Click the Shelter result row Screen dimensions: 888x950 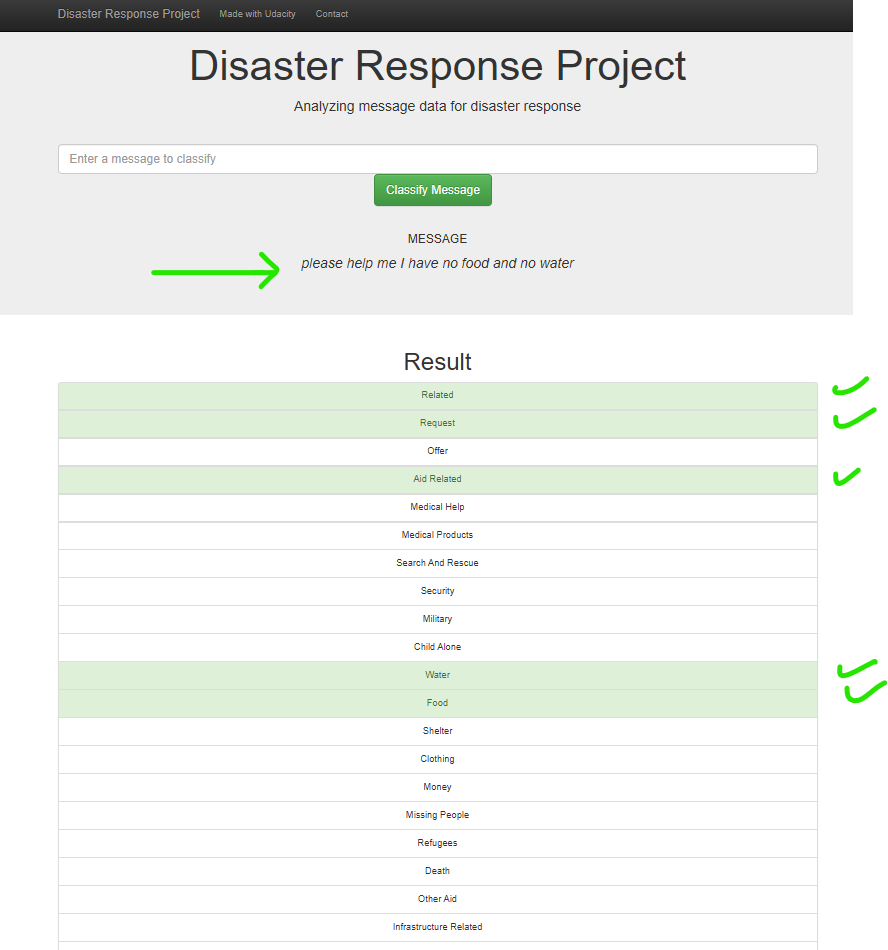pyautogui.click(x=437, y=731)
